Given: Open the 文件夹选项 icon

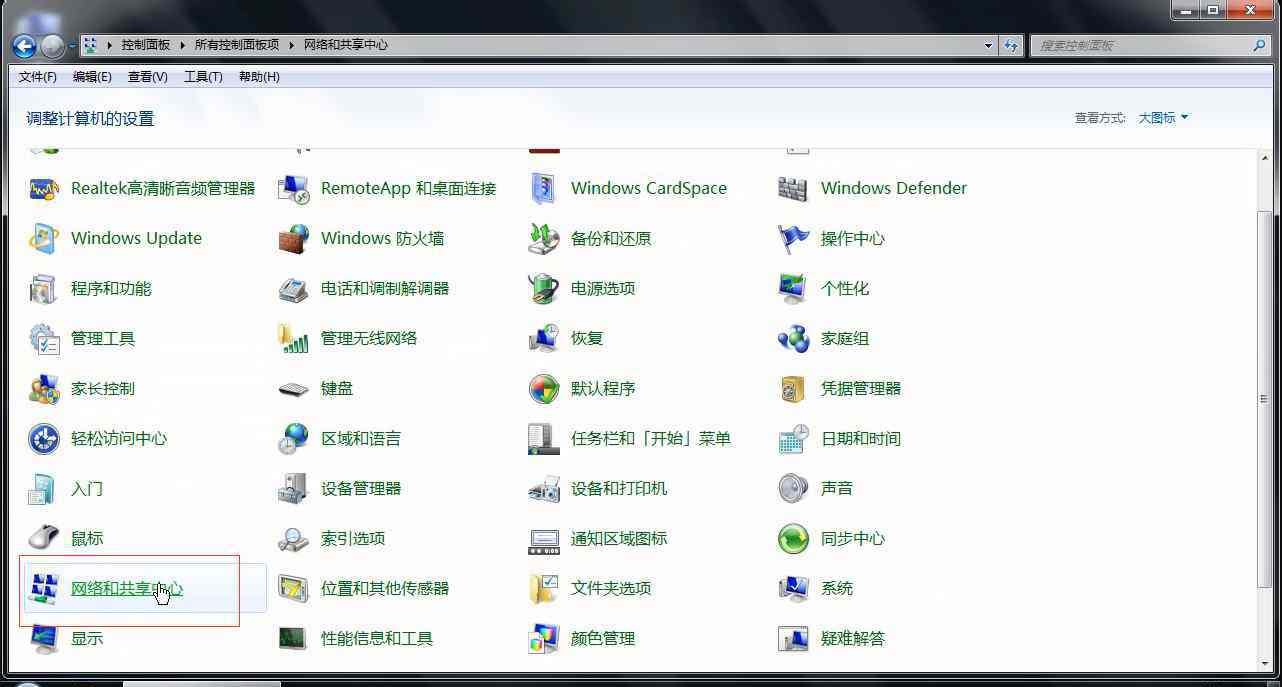Looking at the screenshot, I should (x=544, y=588).
